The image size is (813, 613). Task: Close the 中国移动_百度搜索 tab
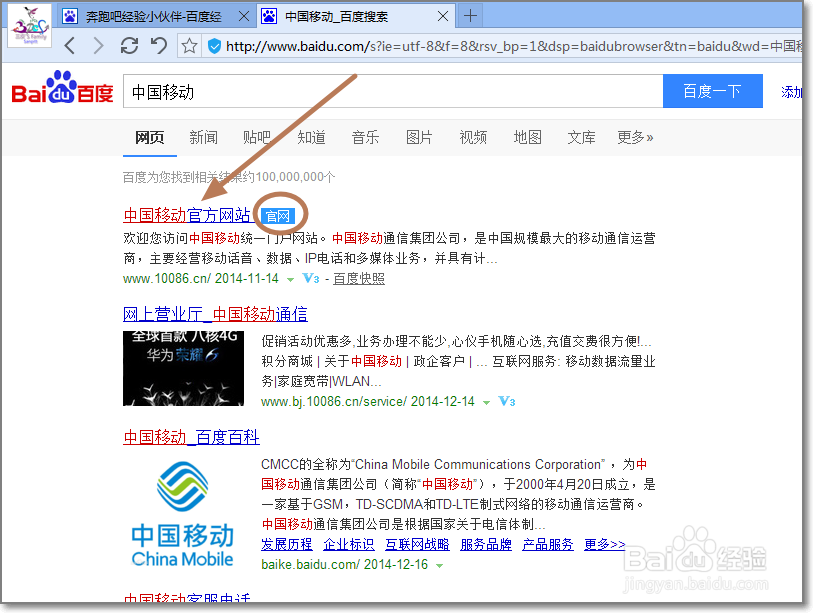point(443,17)
